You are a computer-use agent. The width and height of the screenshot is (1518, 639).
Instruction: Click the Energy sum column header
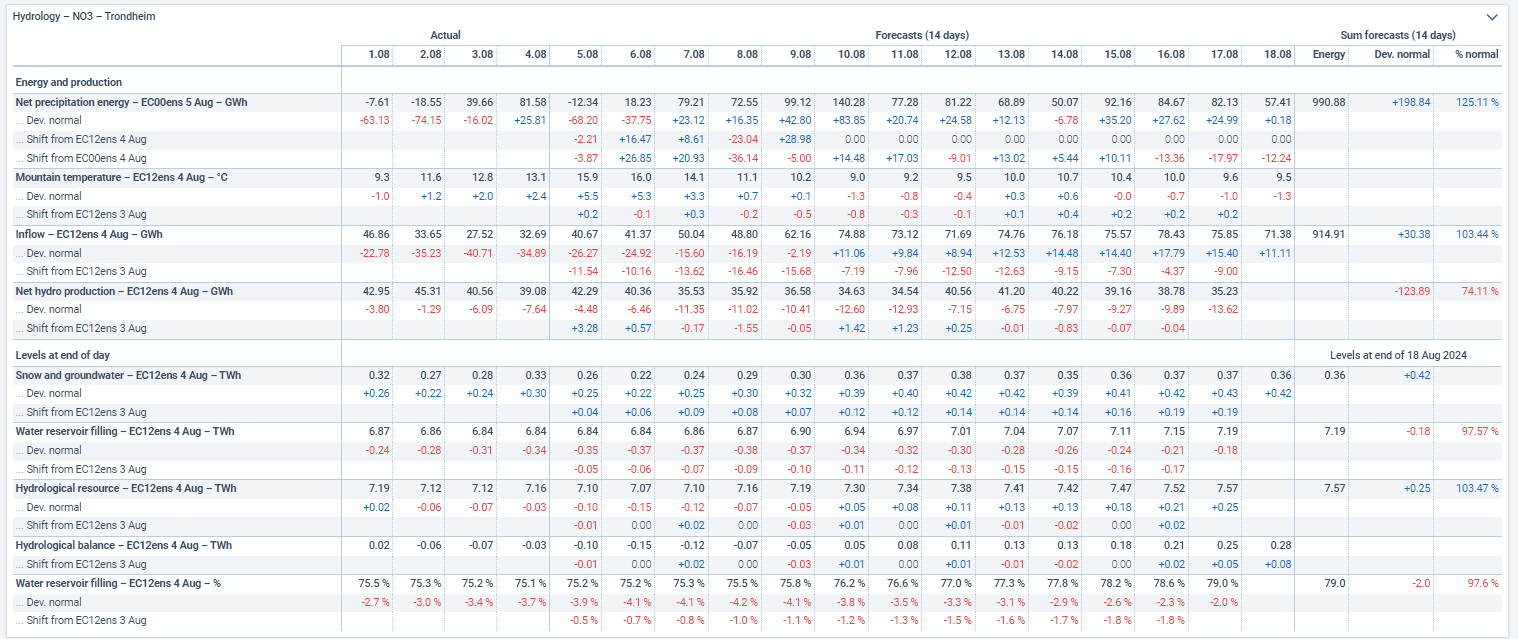[1328, 54]
